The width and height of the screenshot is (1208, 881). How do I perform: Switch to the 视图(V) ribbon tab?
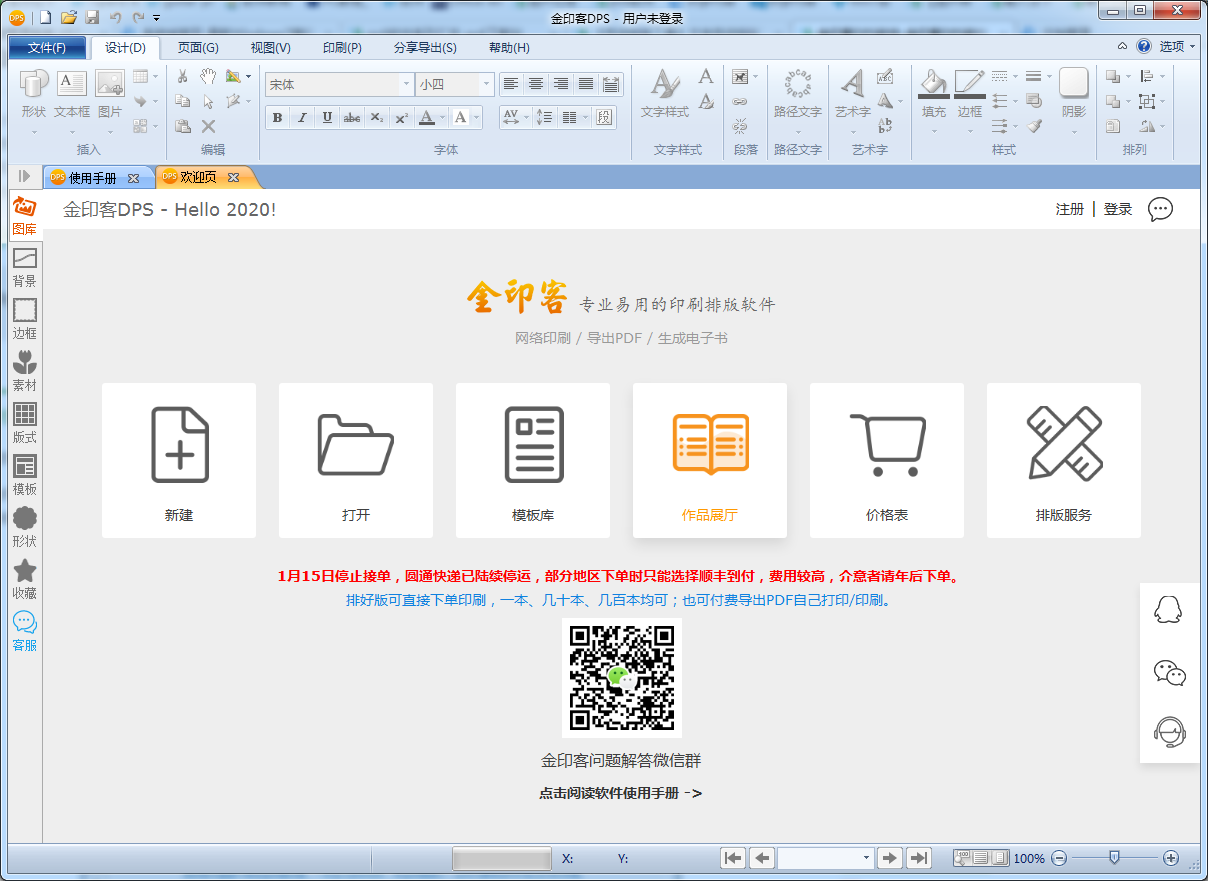[x=270, y=47]
